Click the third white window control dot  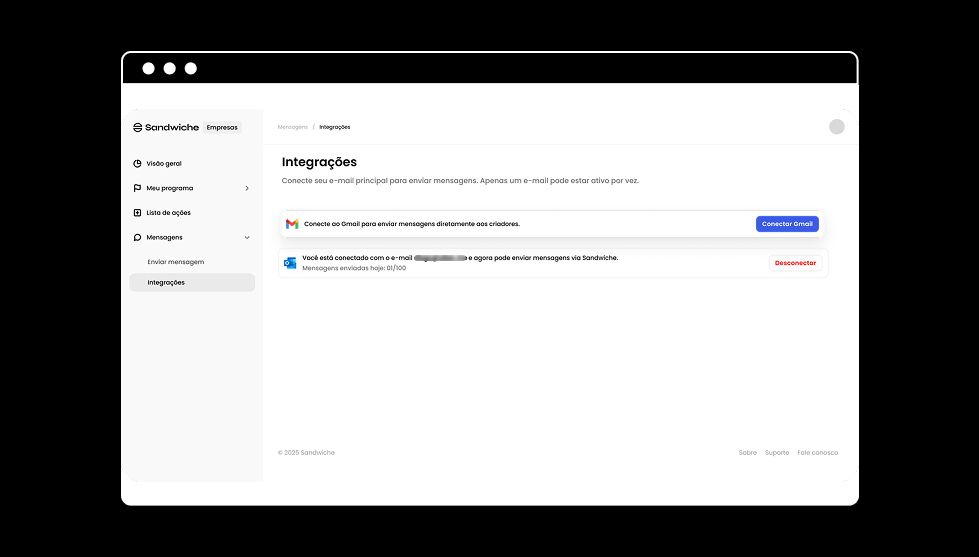coord(191,69)
